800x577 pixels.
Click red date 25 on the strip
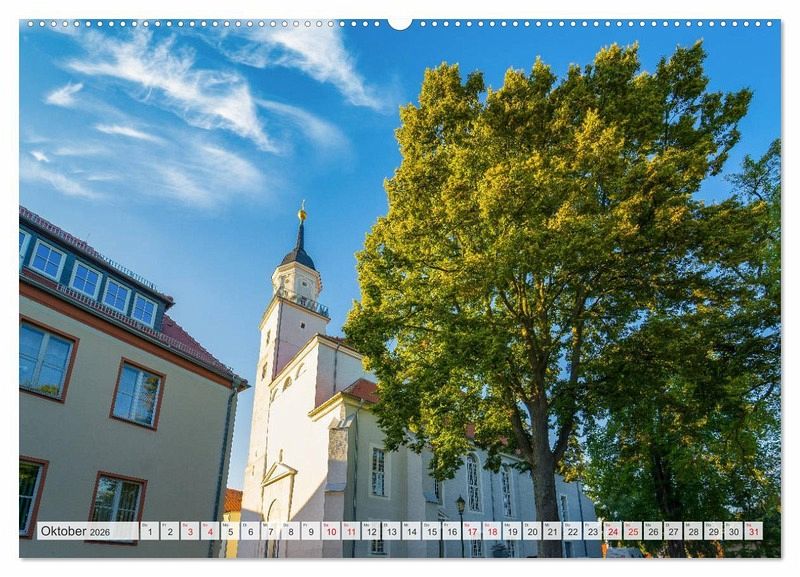[x=632, y=531]
